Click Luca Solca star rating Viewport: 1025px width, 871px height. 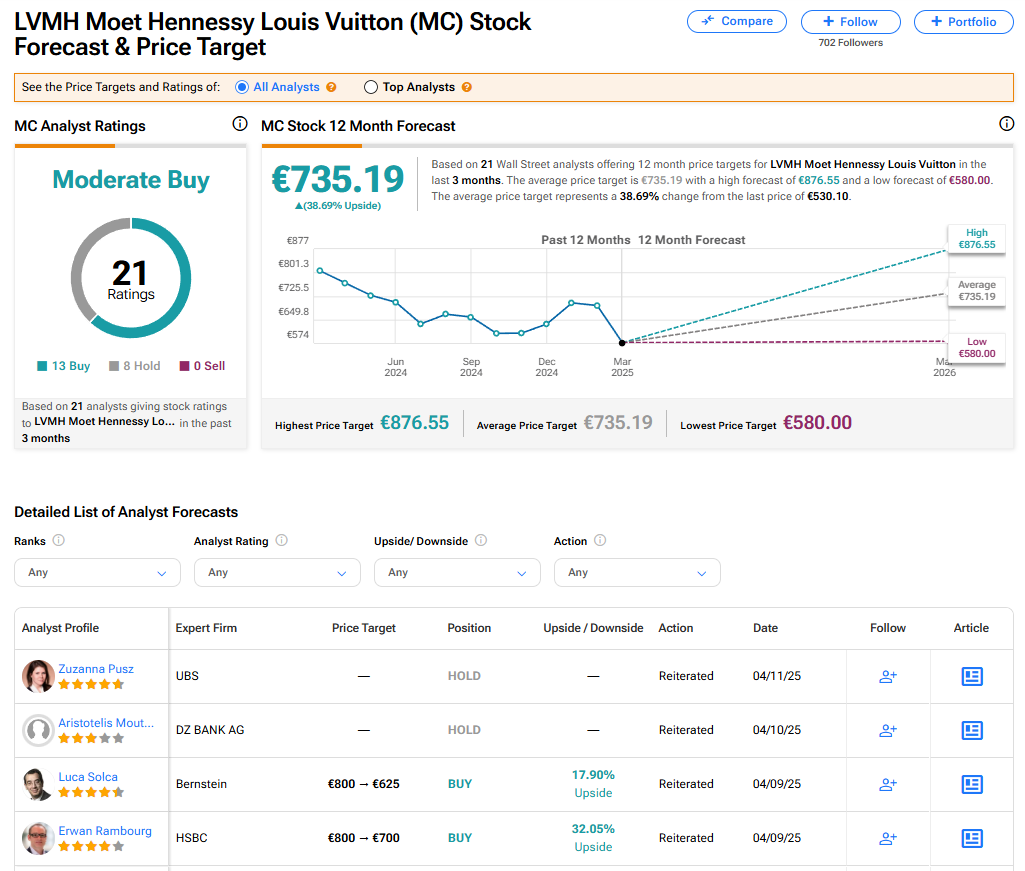[x=91, y=793]
